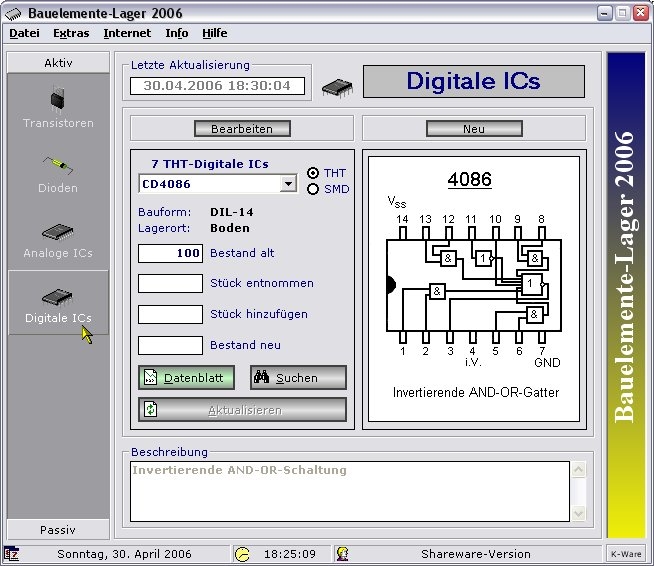Screen dimensions: 654x566
Task: Click the clock icon in status bar
Action: (242, 554)
